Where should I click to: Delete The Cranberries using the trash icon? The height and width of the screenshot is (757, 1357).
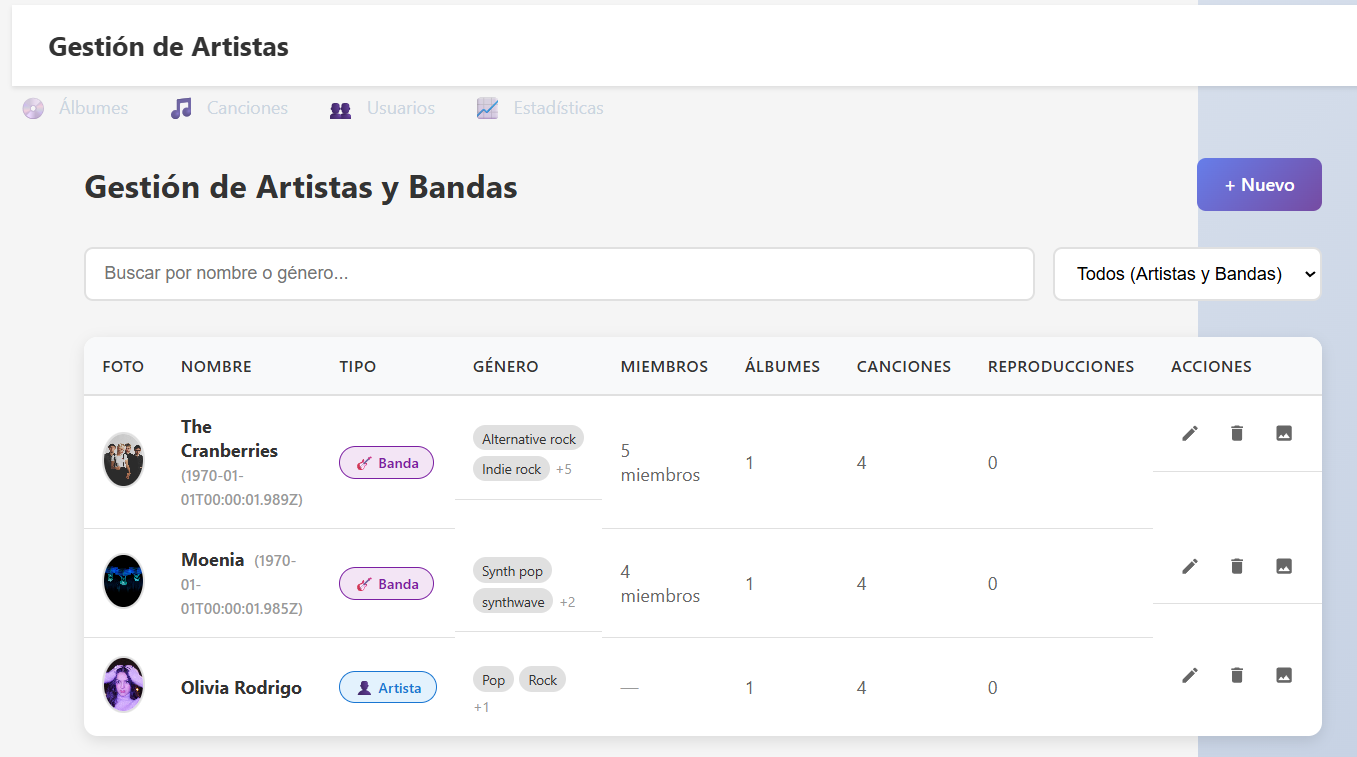tap(1237, 433)
